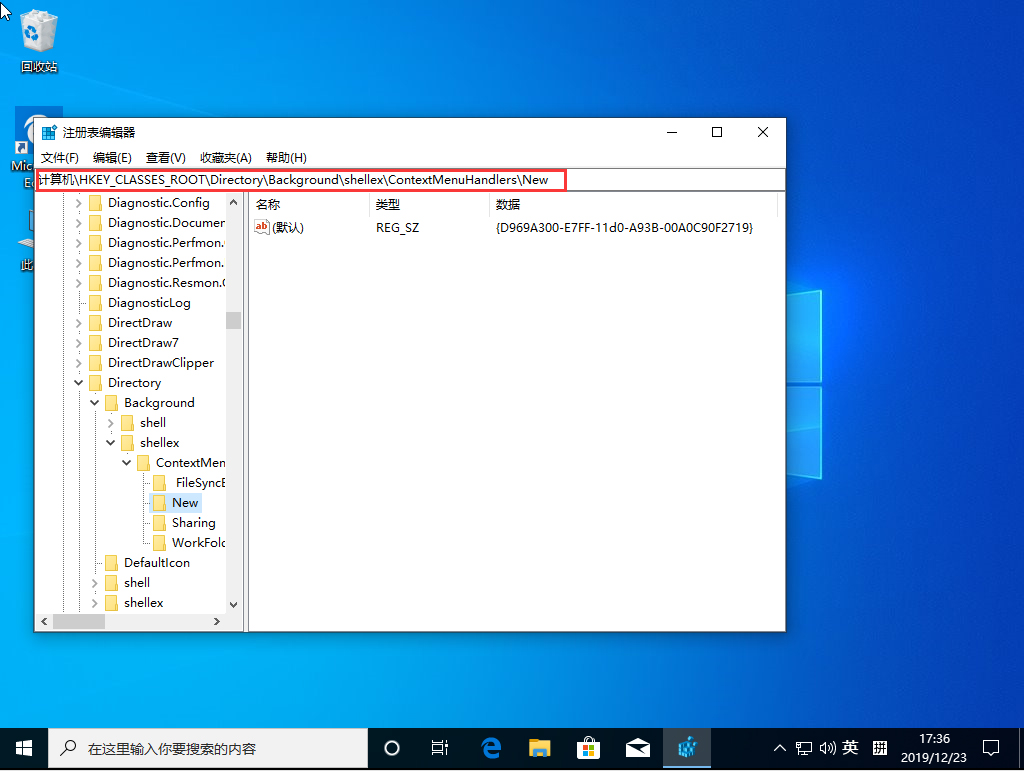Open the Registry Editor icon in the taskbar

tap(685, 747)
